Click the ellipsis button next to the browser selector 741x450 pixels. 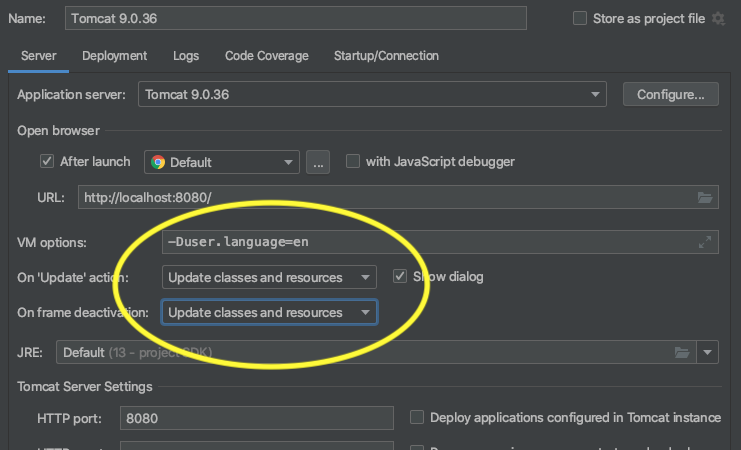point(318,162)
